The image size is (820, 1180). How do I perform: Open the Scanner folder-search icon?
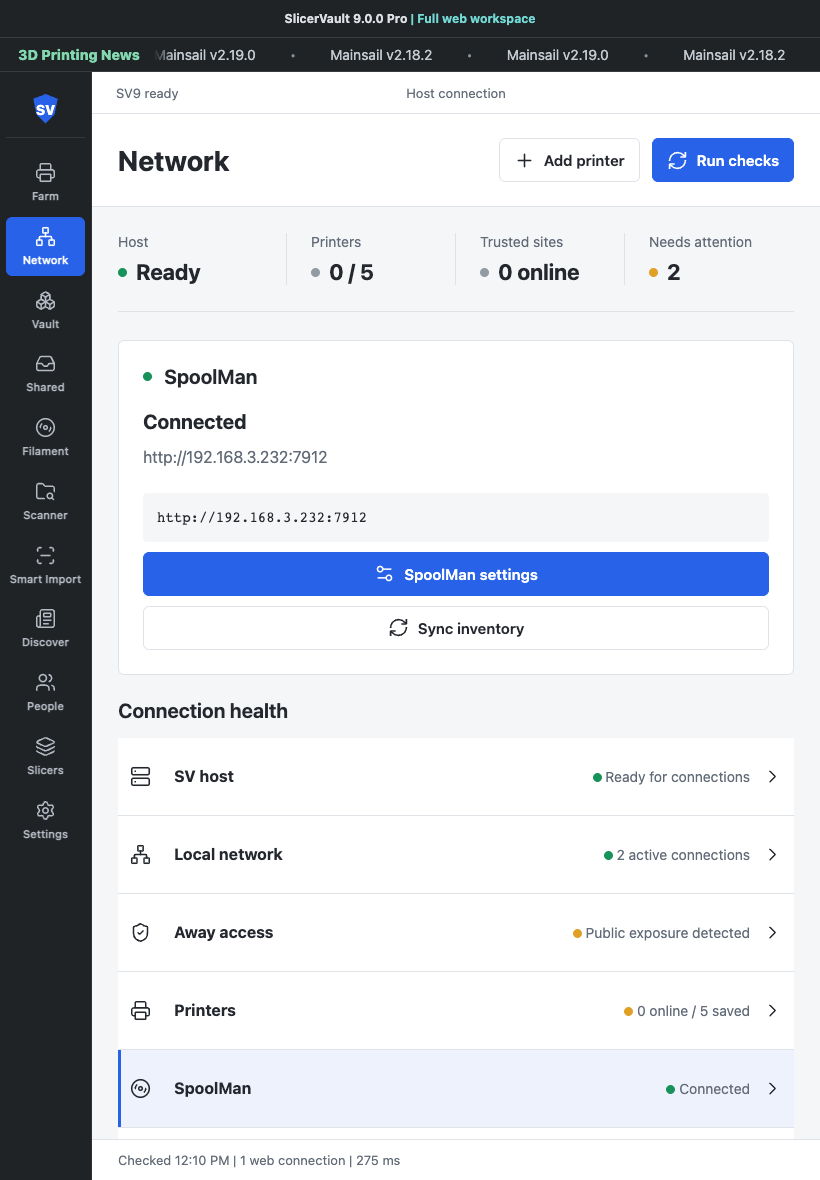pos(45,492)
